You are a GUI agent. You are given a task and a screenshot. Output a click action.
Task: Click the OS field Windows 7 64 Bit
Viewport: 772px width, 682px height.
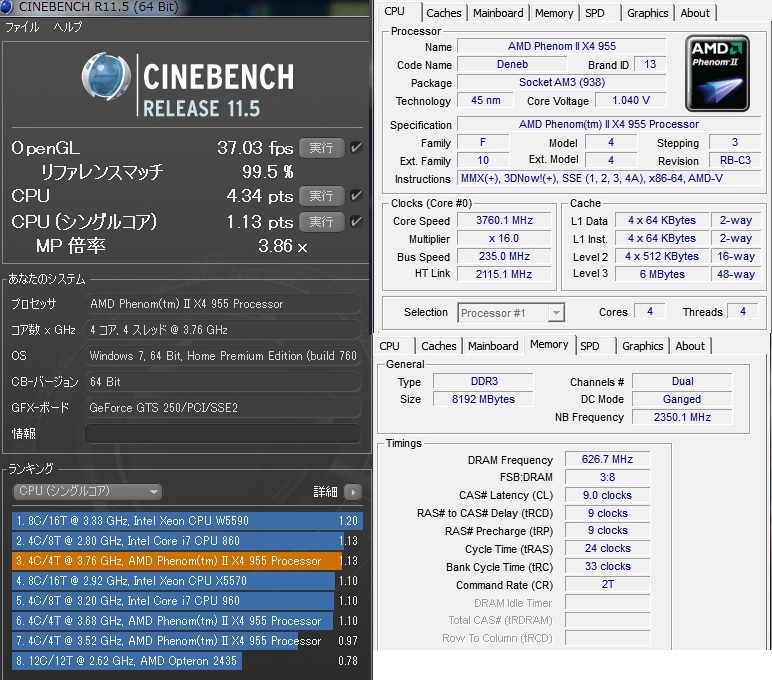point(223,356)
